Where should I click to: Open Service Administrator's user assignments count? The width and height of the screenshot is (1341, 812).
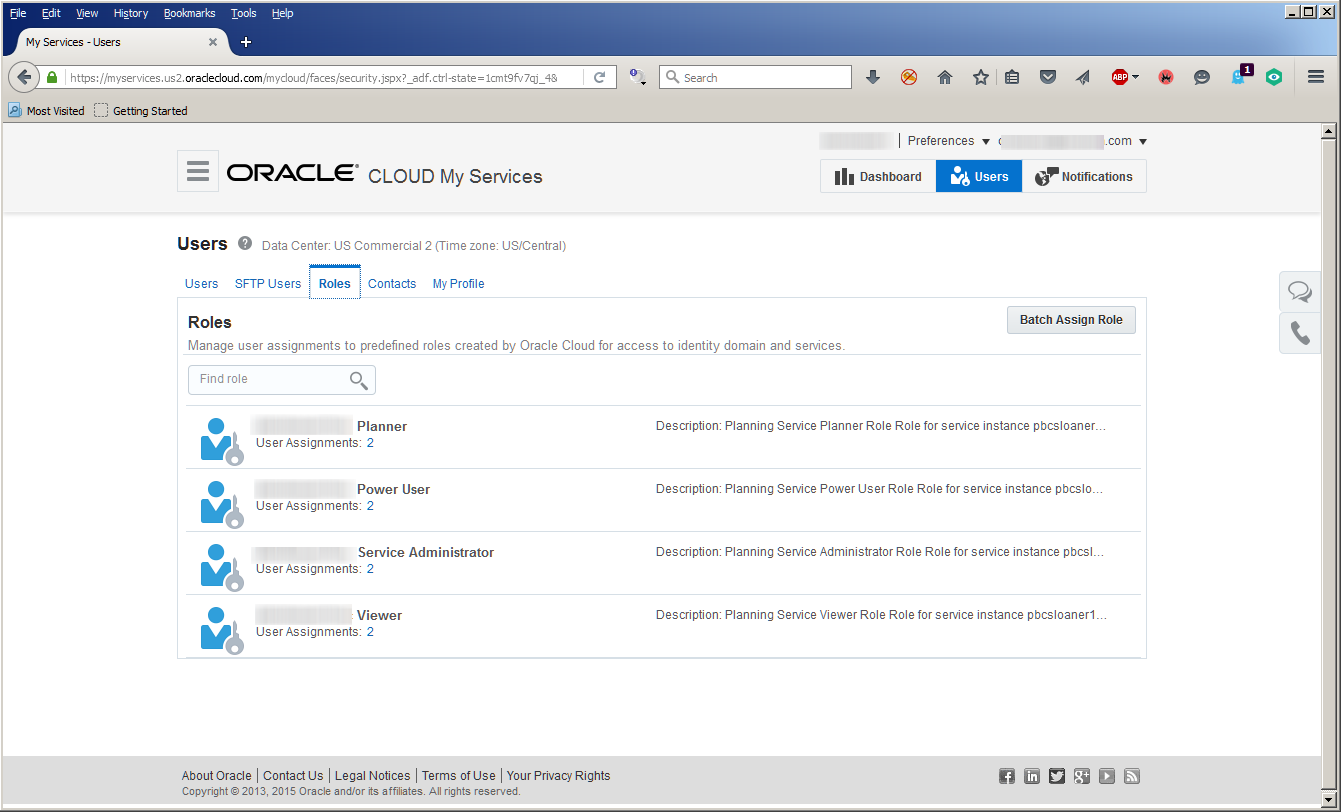(x=370, y=569)
